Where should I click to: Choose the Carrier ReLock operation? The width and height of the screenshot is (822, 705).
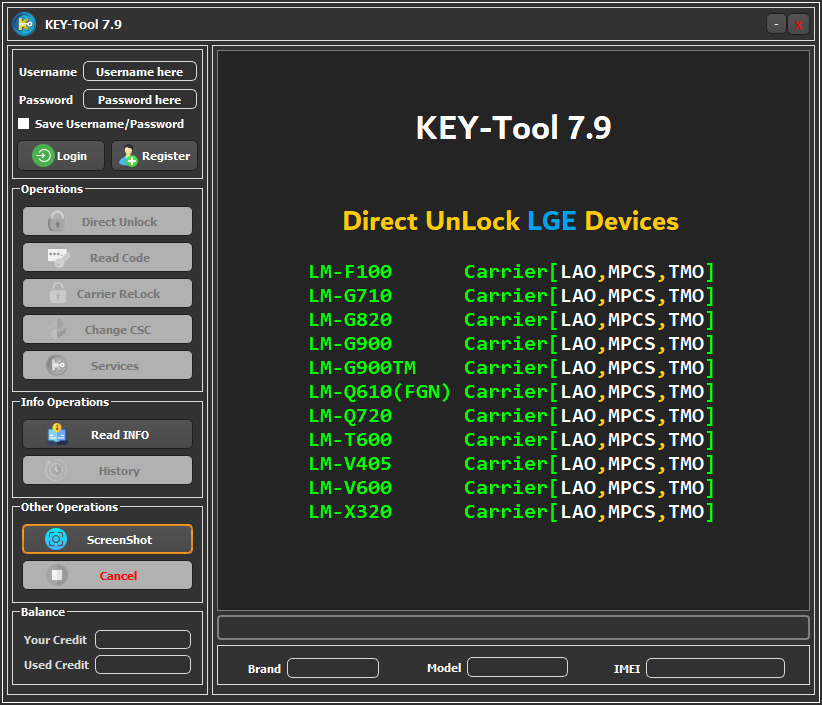pos(107,293)
